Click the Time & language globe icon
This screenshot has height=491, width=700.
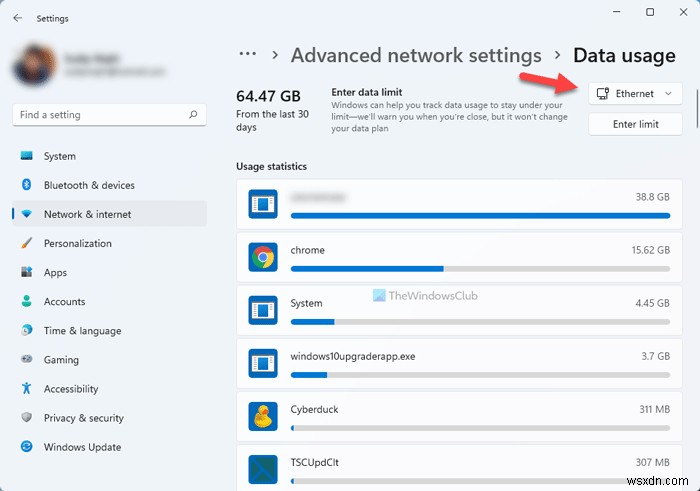point(27,330)
